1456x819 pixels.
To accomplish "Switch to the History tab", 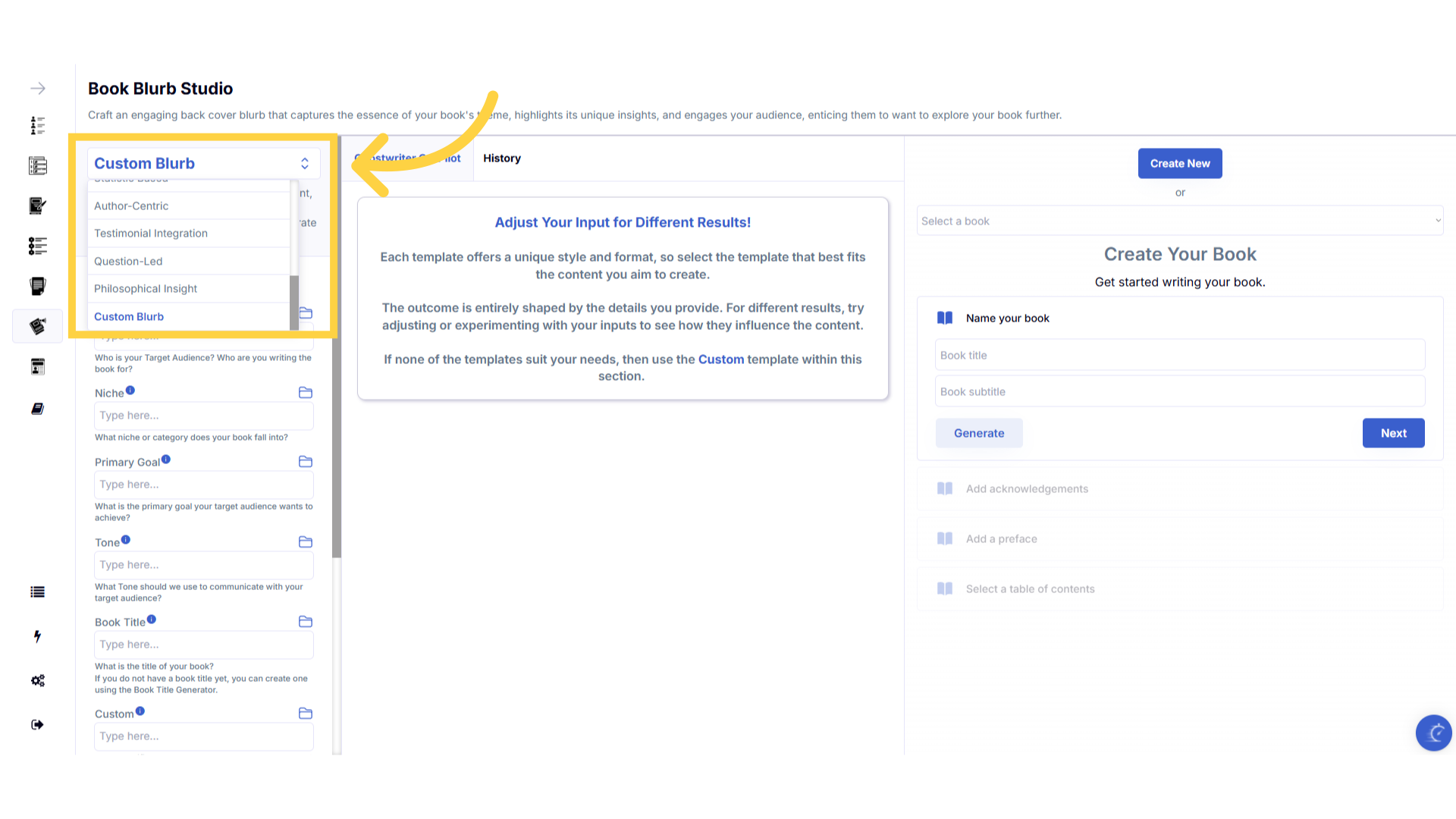I will [x=502, y=158].
